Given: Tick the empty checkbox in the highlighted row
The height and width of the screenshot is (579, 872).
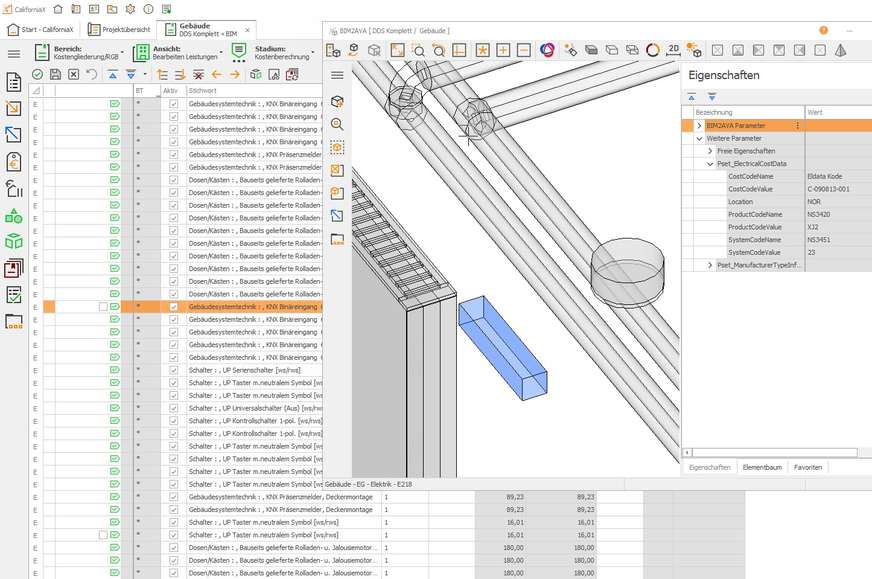Looking at the screenshot, I should point(103,307).
